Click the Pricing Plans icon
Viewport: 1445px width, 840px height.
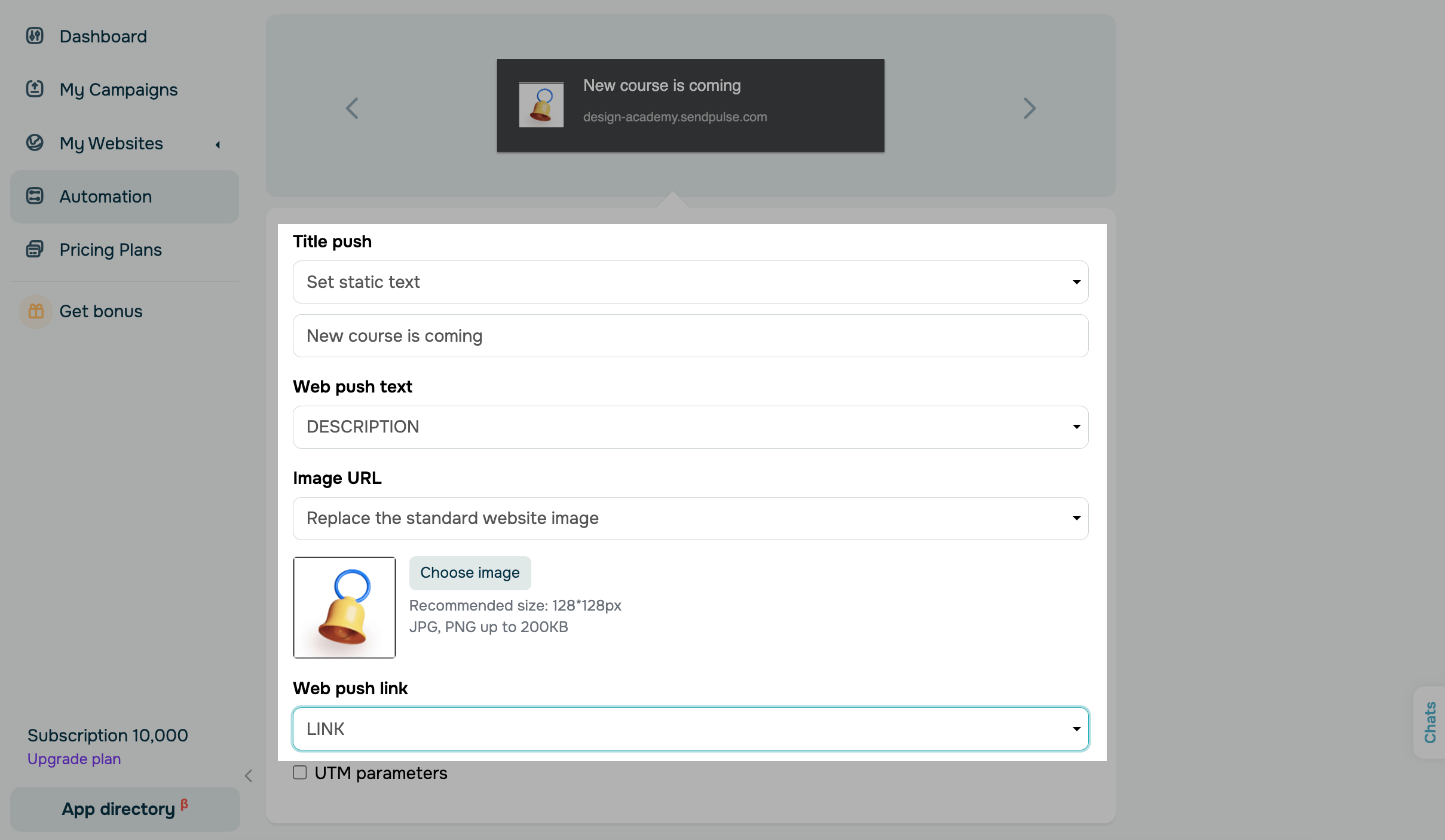pos(35,249)
